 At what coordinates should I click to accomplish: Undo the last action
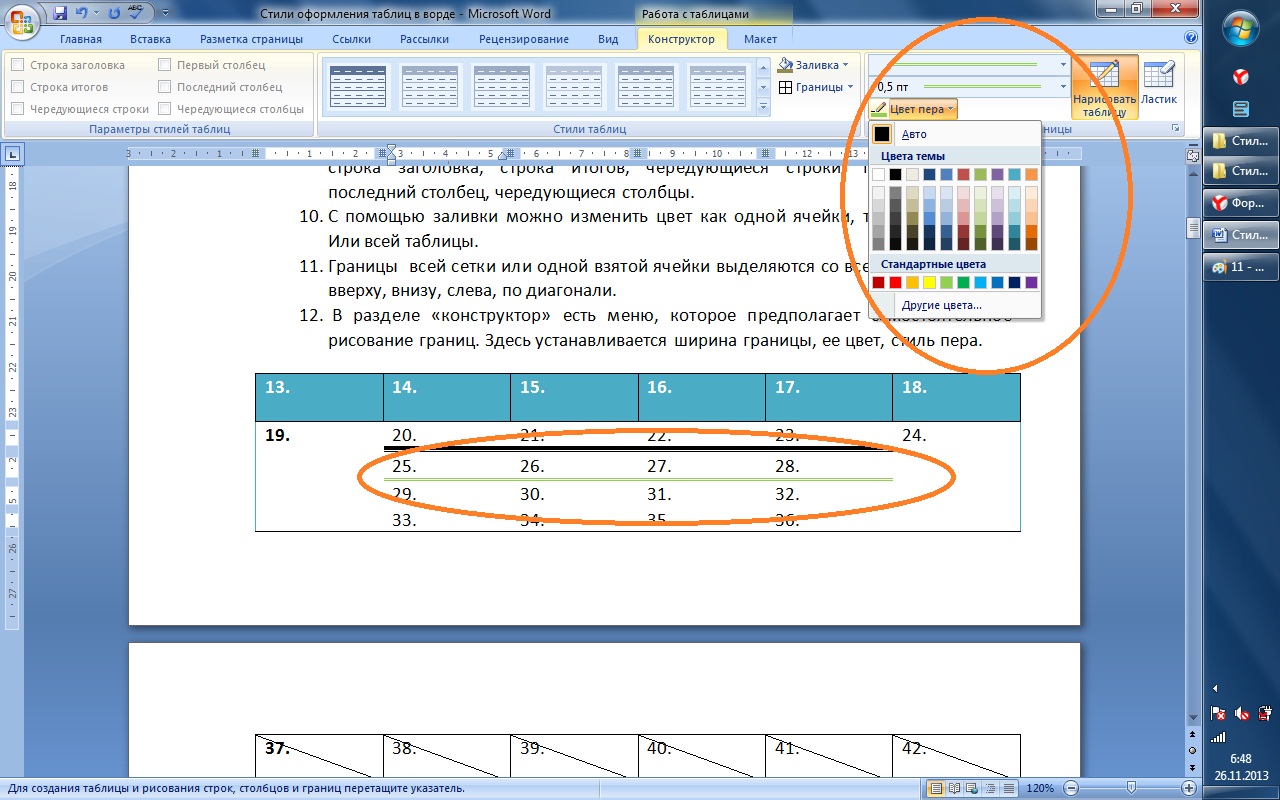84,14
